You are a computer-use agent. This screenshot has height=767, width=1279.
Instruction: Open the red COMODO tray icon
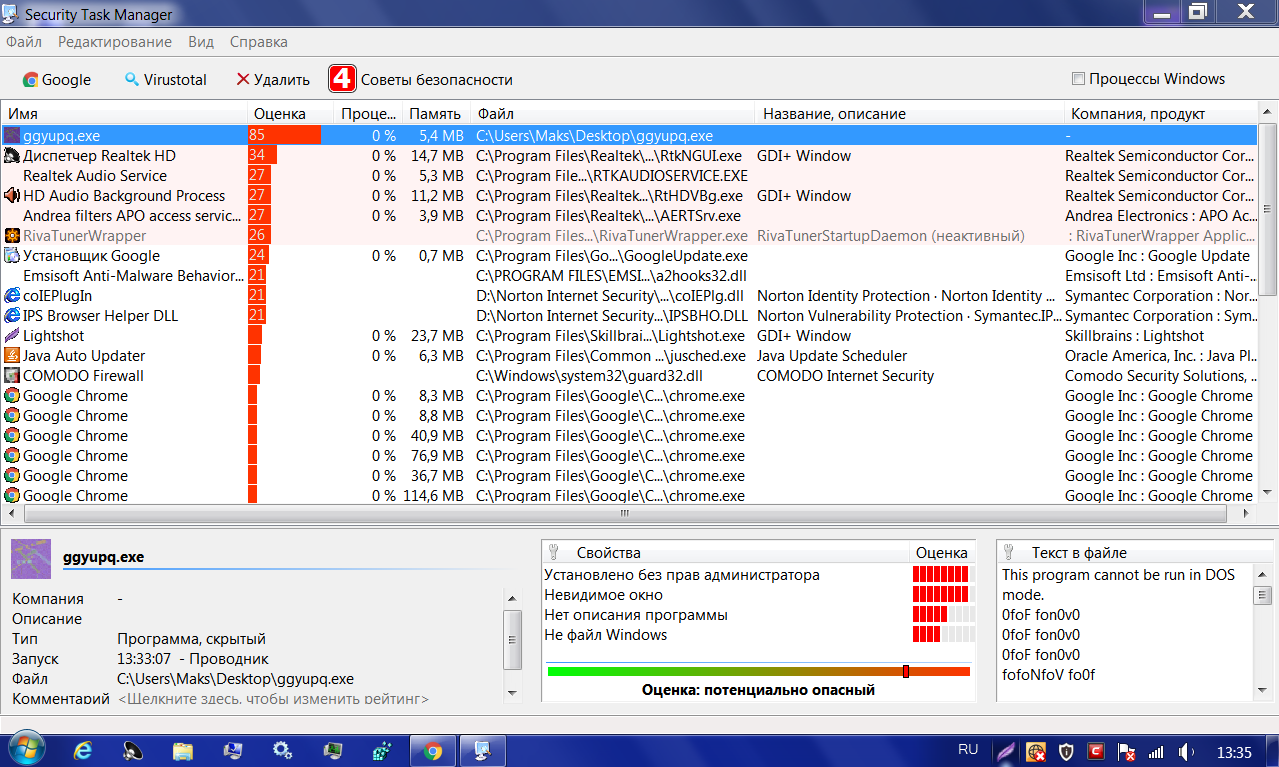coord(1097,751)
